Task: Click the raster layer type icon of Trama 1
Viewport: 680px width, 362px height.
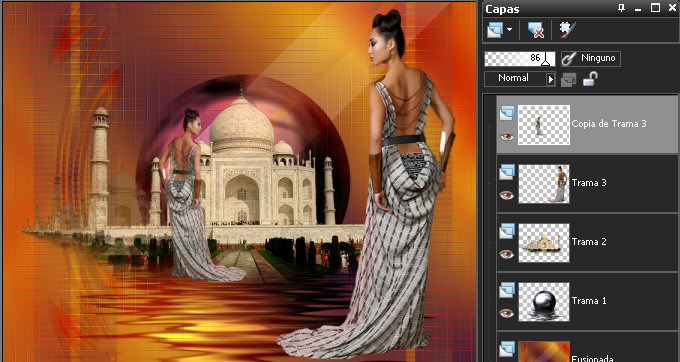Action: click(507, 290)
